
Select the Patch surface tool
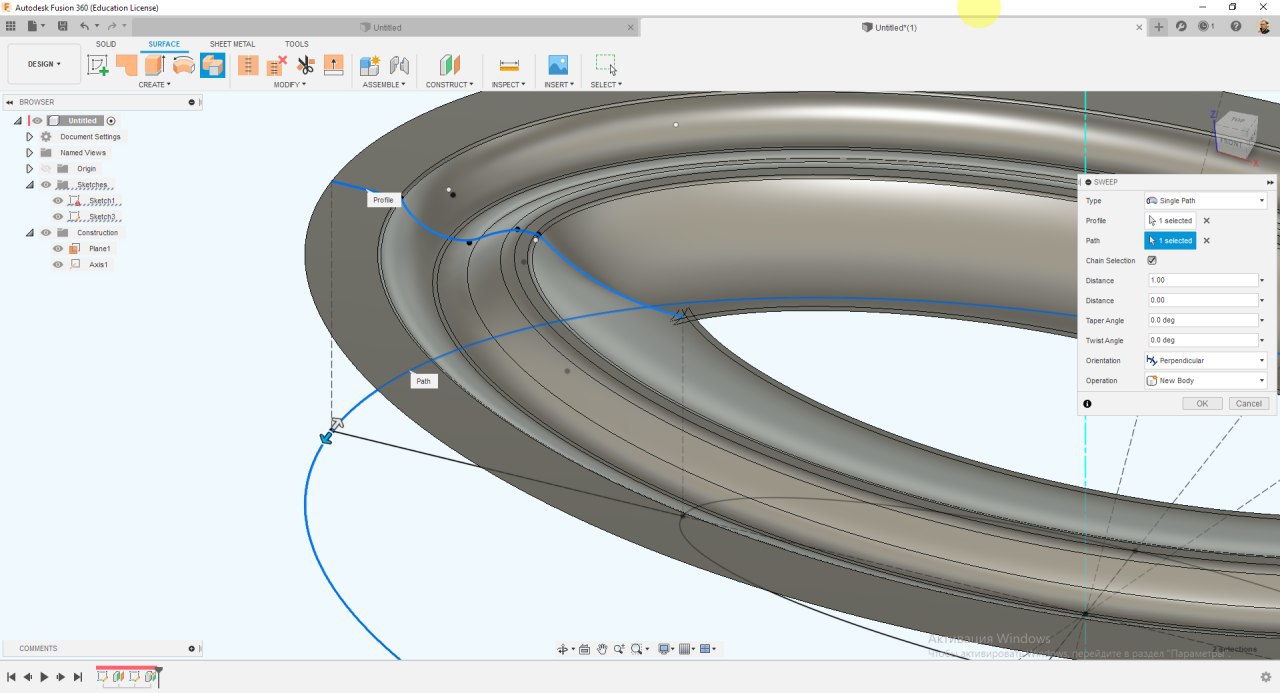127,65
